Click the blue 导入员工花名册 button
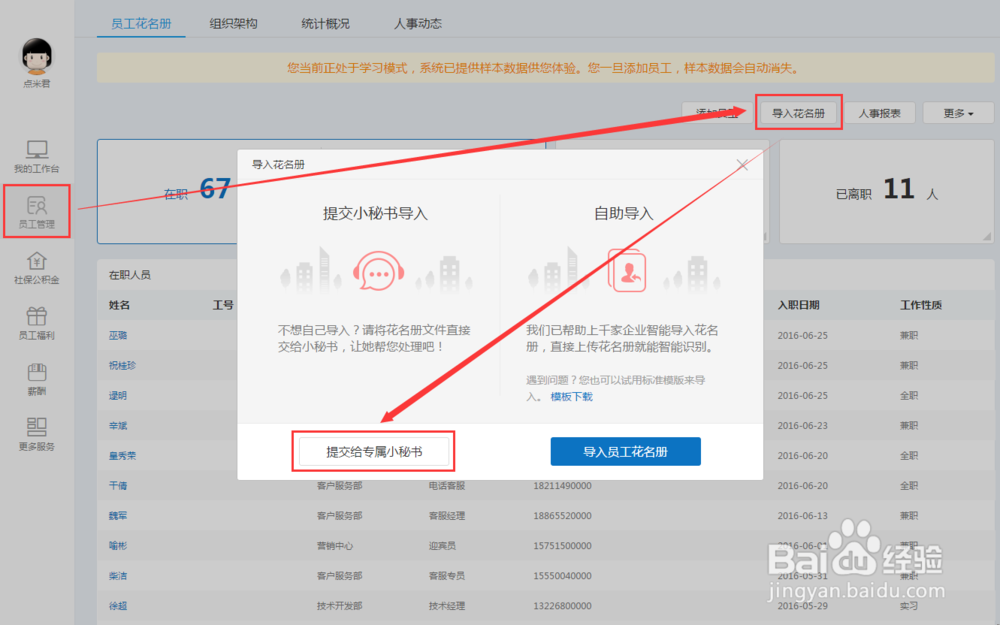 625,451
